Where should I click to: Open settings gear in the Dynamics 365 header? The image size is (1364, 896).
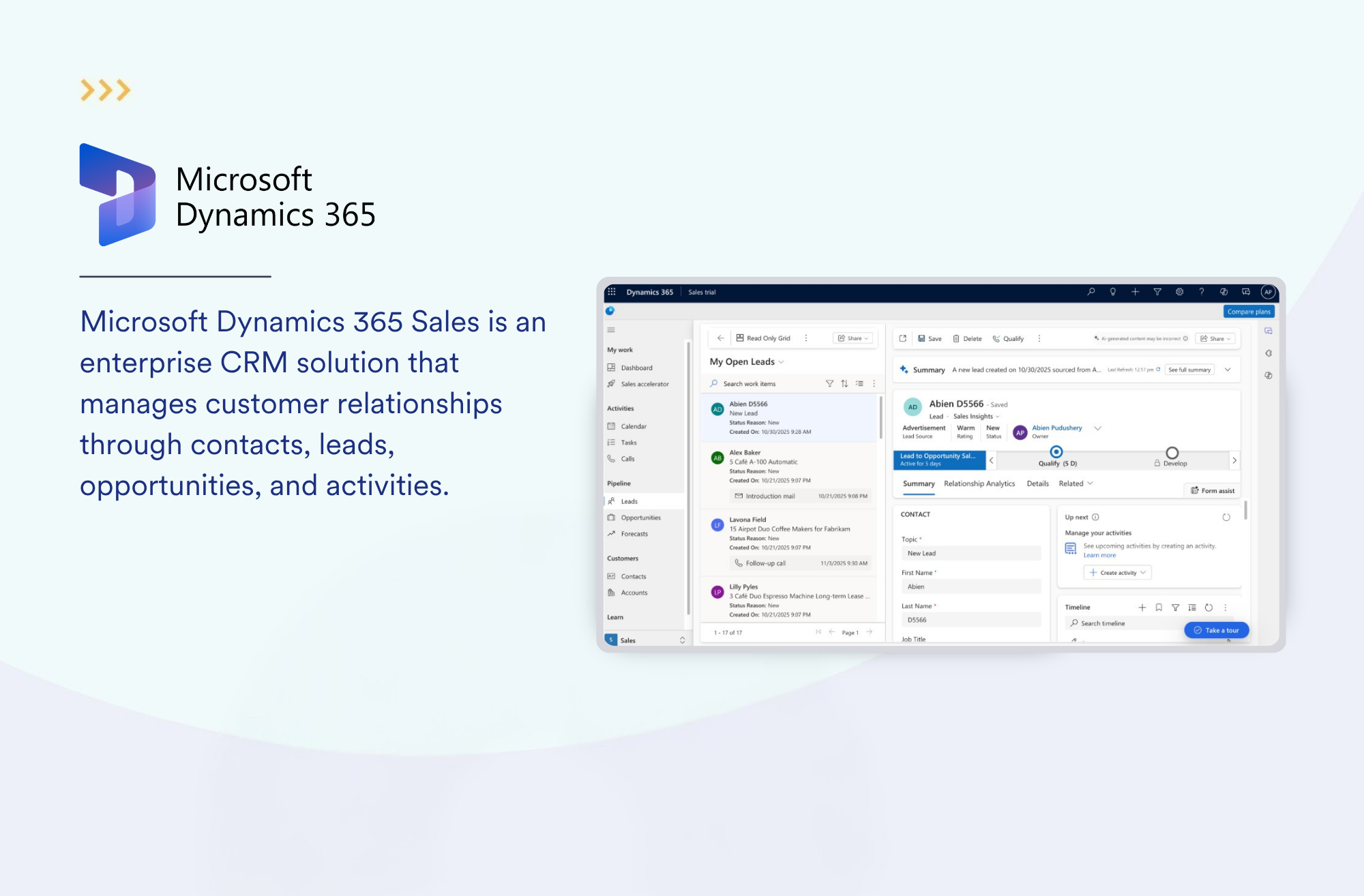1179,292
